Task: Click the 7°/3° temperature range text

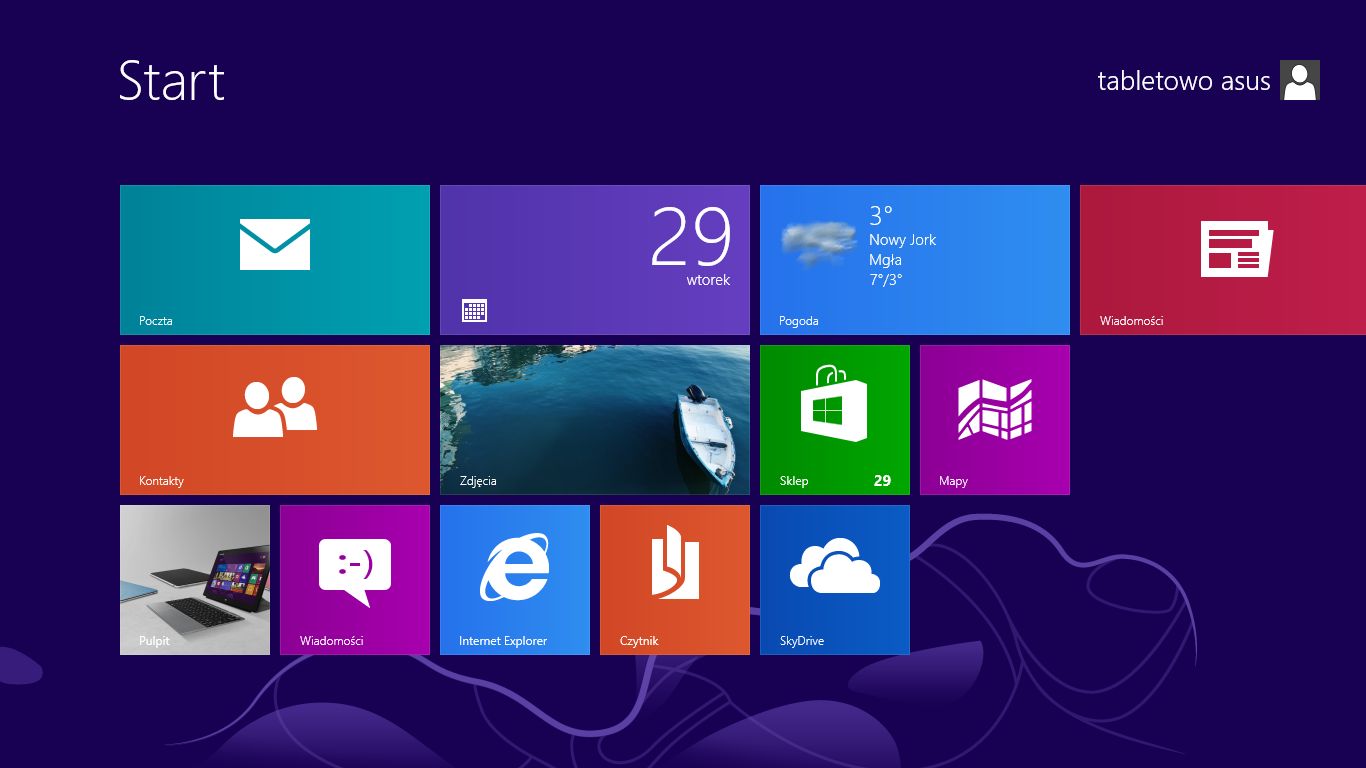Action: point(886,280)
